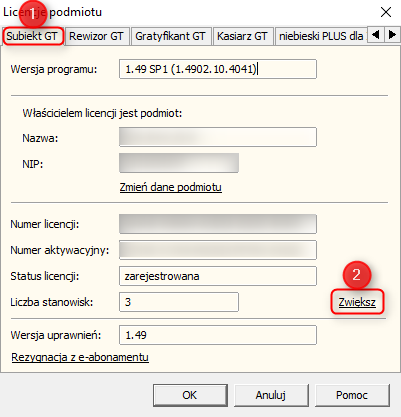
Task: Click the Liczba stanowisk label
Action: (x=52, y=302)
